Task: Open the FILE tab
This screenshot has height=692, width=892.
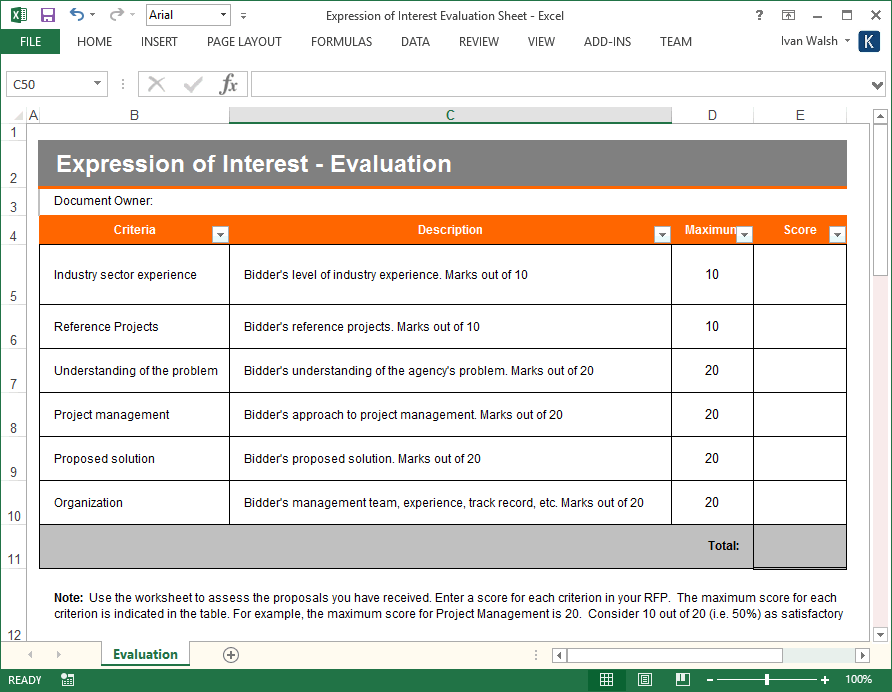Action: [30, 42]
